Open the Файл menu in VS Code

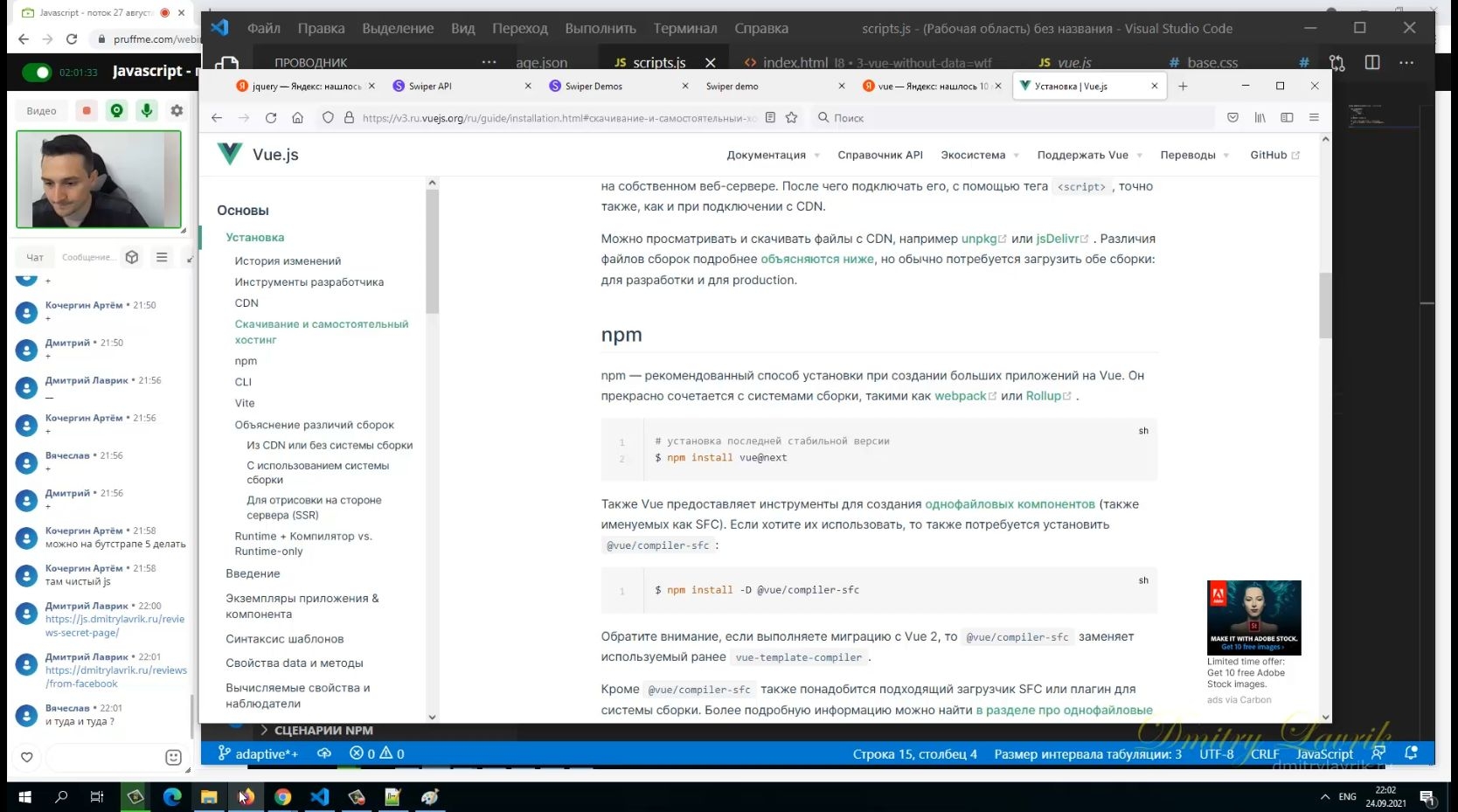264,29
